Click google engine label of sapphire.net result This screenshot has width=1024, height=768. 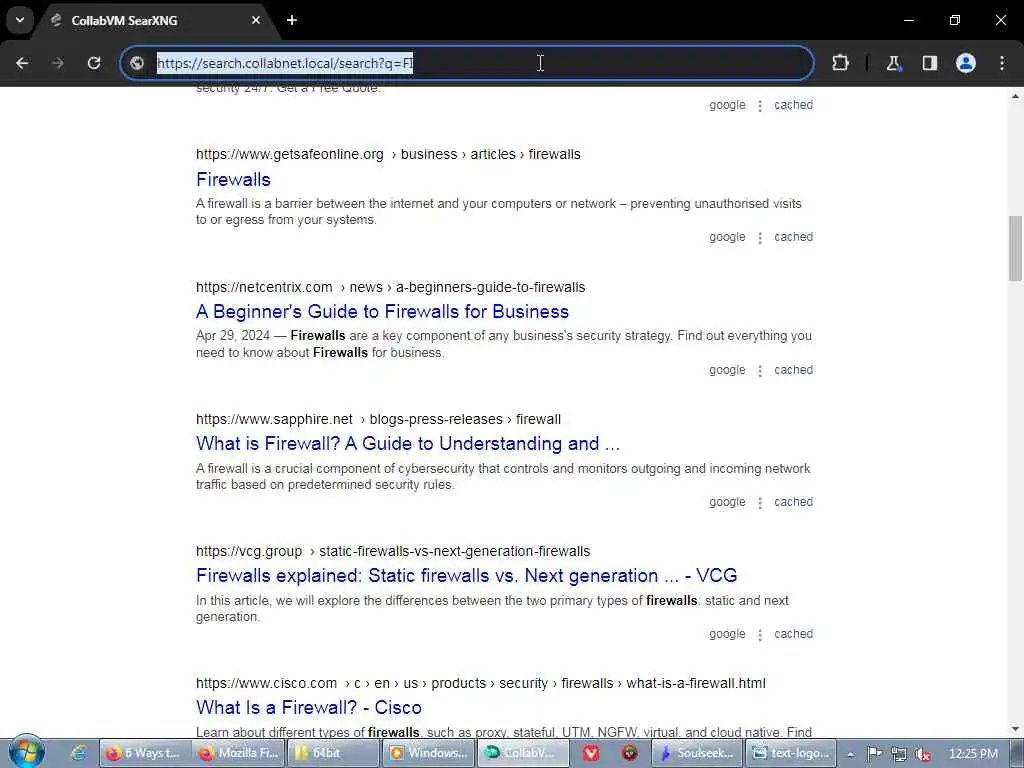[727, 502]
